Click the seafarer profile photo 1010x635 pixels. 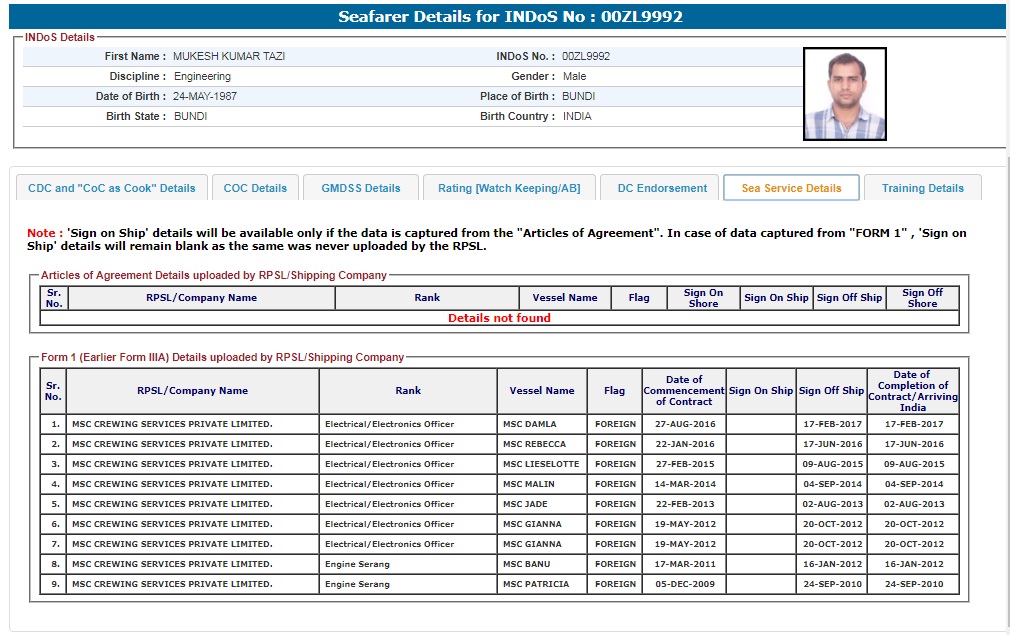pyautogui.click(x=844, y=95)
